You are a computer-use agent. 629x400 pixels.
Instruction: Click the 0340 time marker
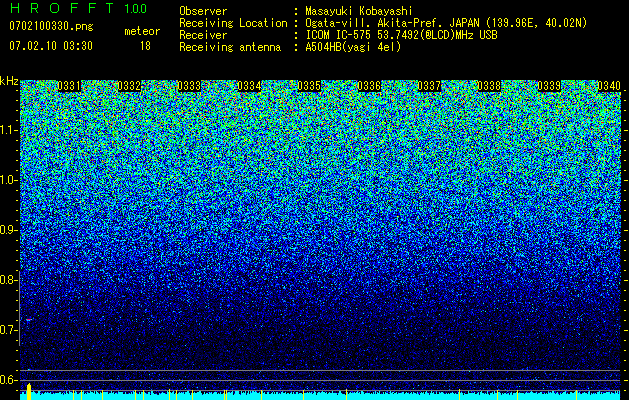coord(609,86)
